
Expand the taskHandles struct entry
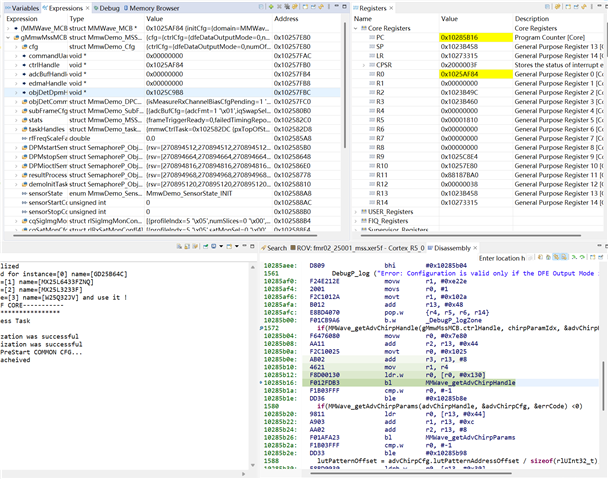(17, 129)
